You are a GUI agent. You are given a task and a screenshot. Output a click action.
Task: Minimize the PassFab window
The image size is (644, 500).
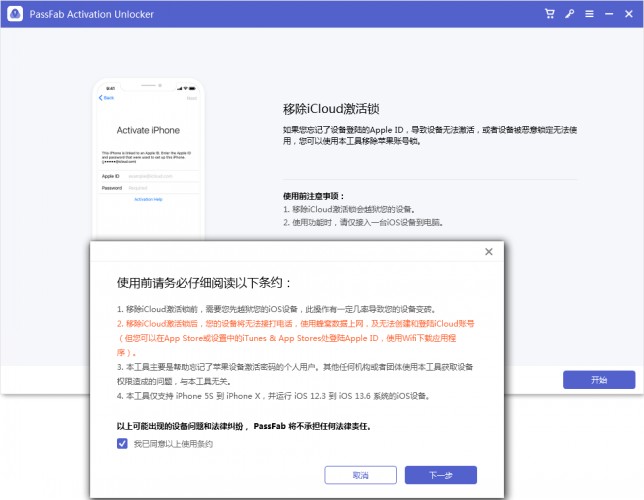(x=609, y=14)
